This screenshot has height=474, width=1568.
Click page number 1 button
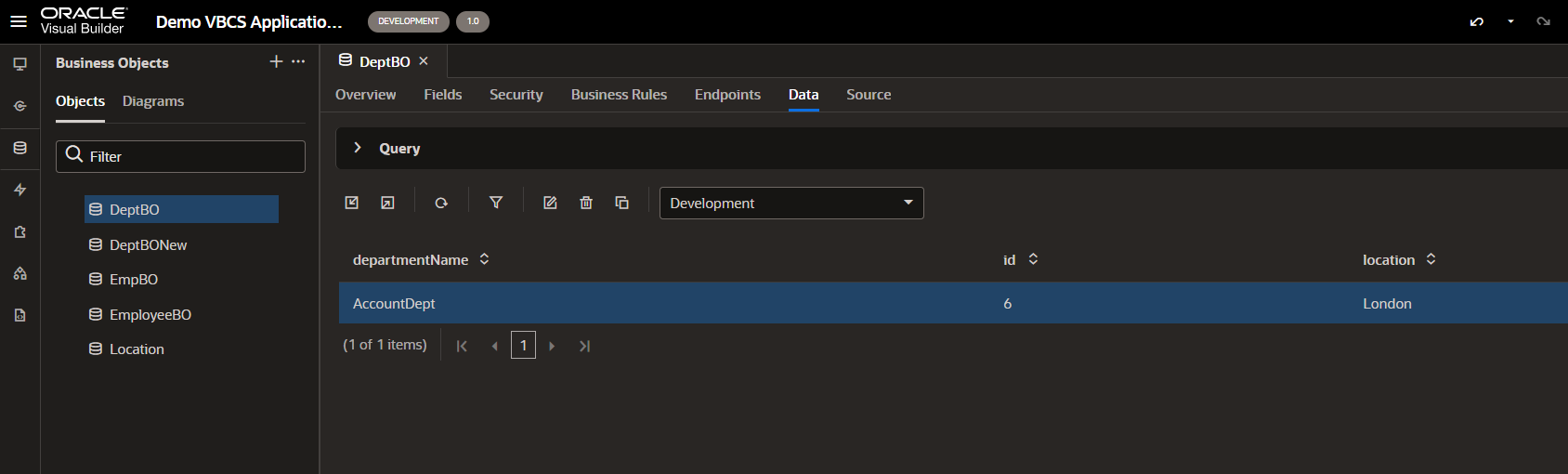point(523,345)
